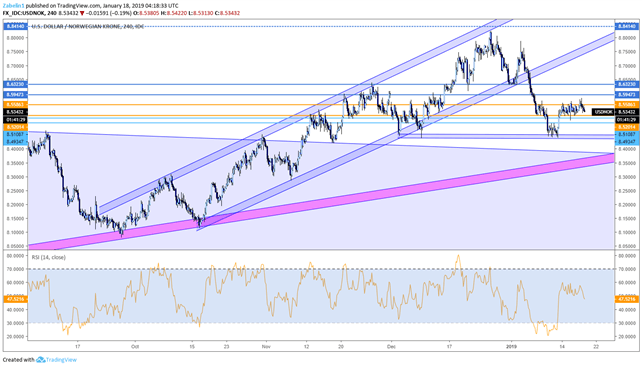
Task: Select the orange 8.55863 level tag on right axis
Action: click(x=626, y=105)
